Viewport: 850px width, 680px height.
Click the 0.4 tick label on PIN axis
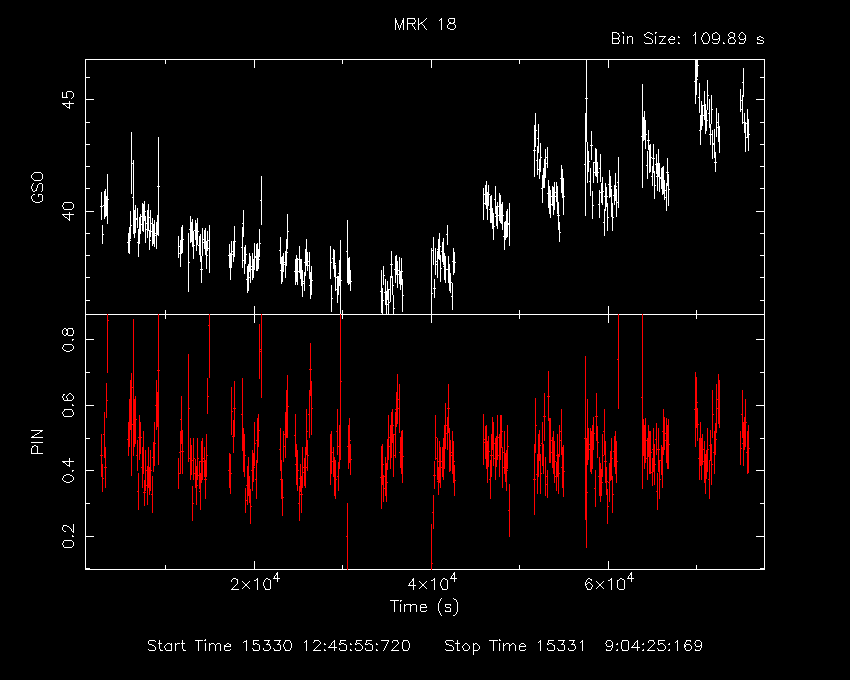(68, 470)
